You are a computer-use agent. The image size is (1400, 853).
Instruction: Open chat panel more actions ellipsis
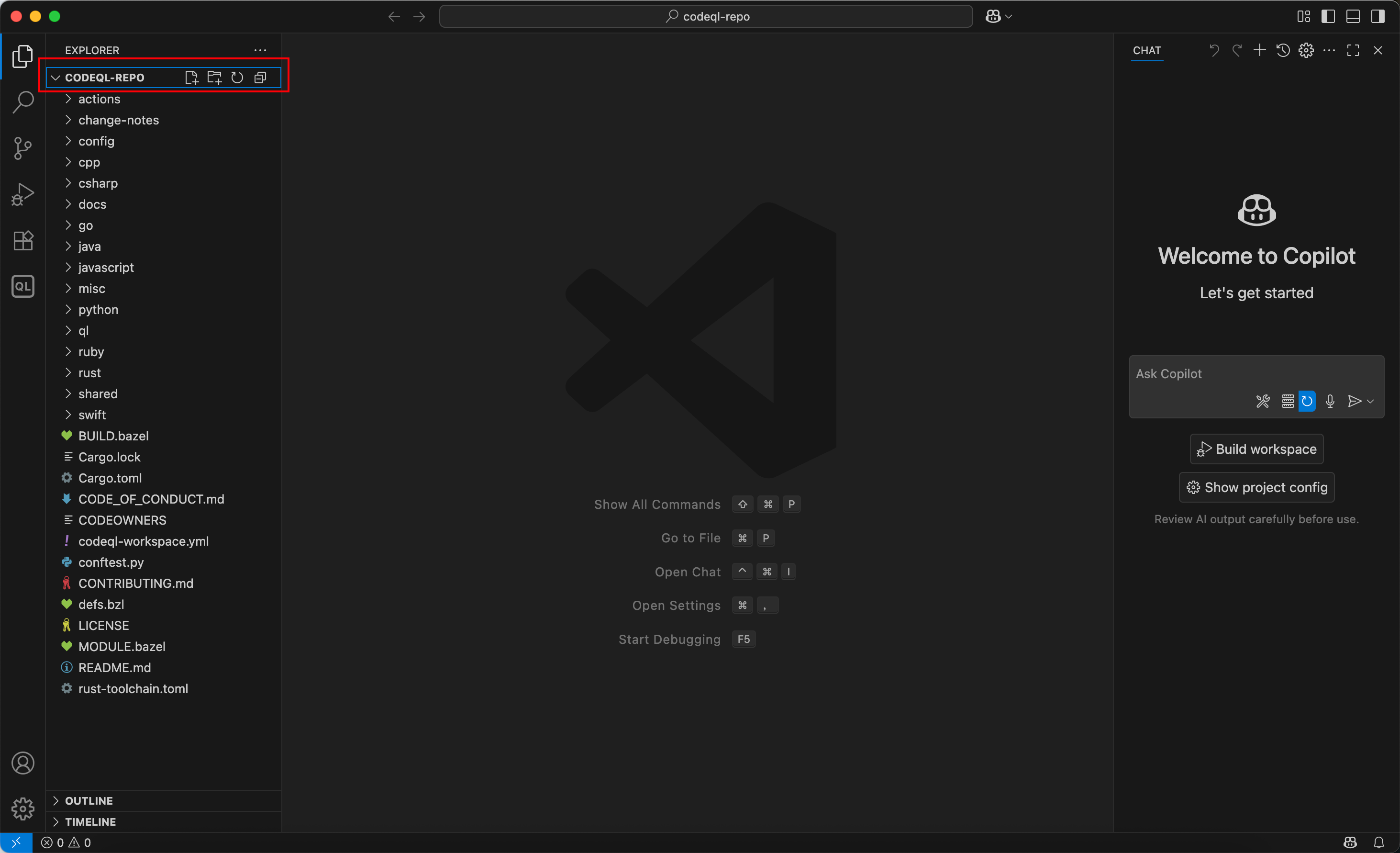[x=1330, y=50]
